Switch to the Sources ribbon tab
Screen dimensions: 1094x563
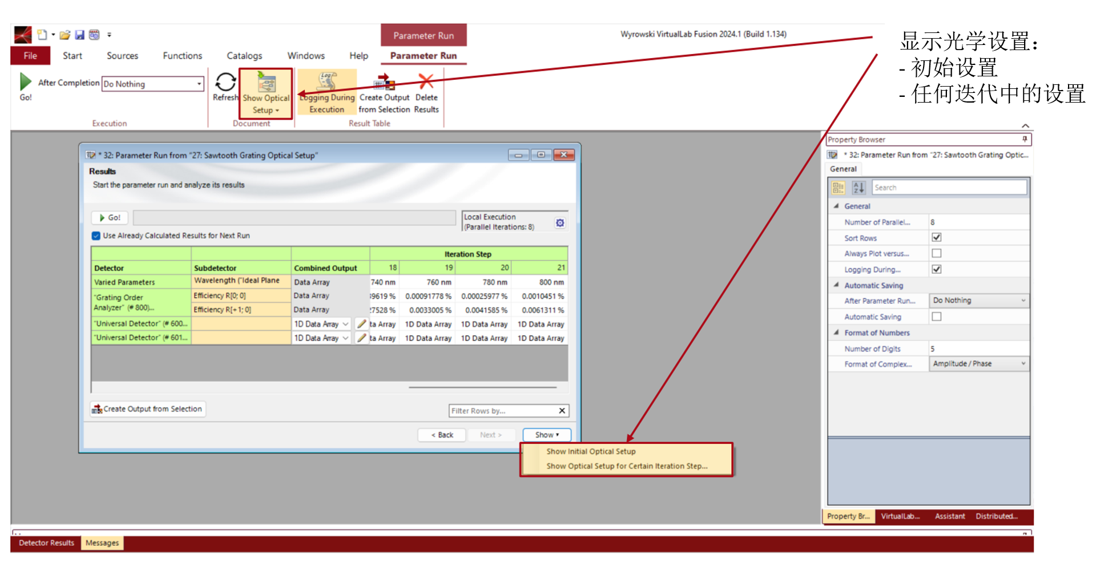coord(122,56)
